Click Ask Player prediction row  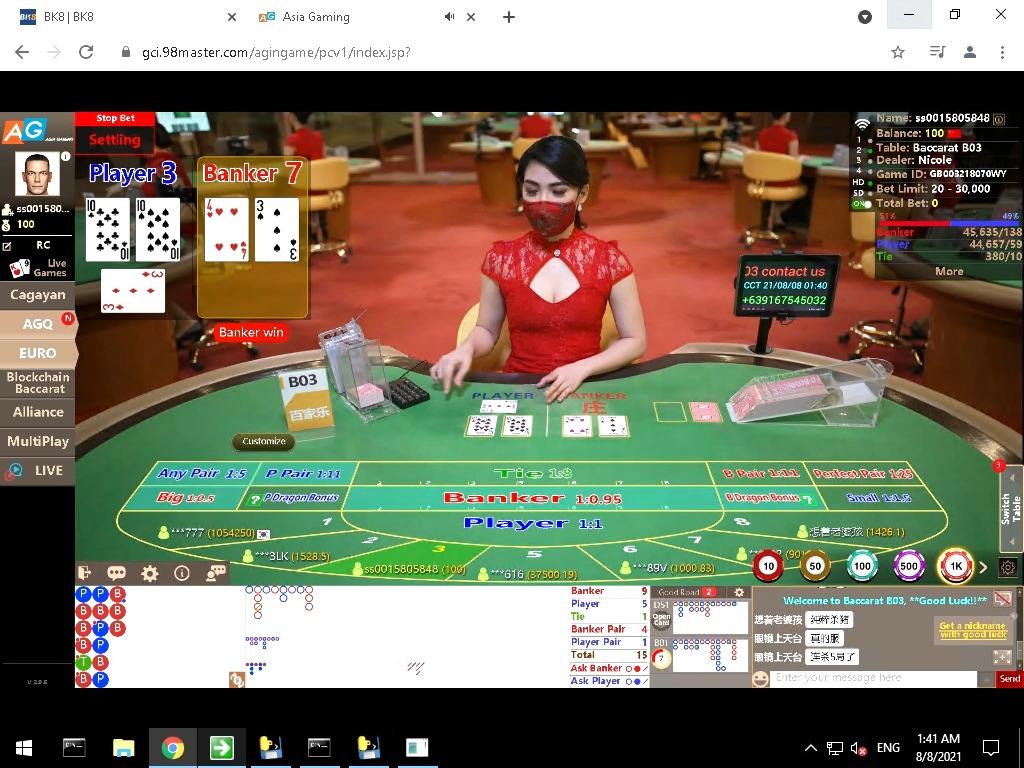pos(609,681)
